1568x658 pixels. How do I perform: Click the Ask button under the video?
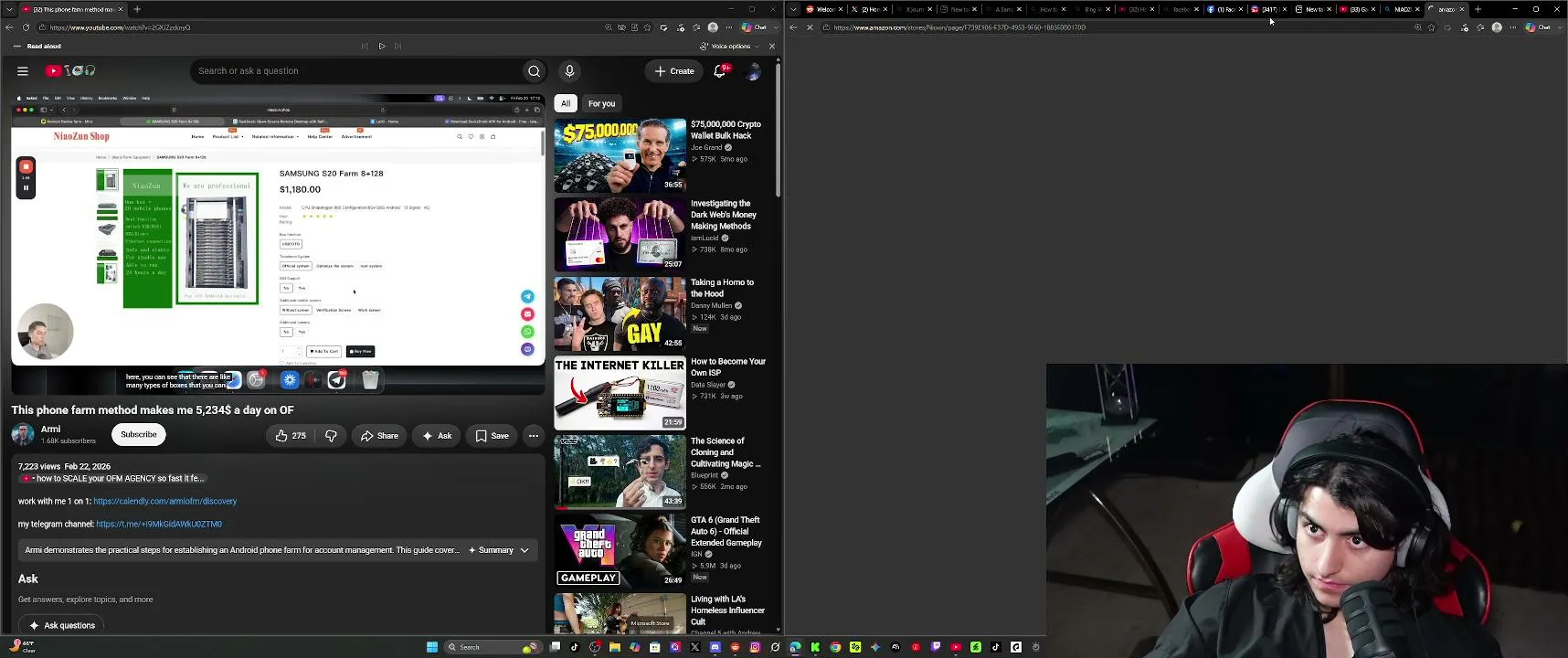click(437, 436)
